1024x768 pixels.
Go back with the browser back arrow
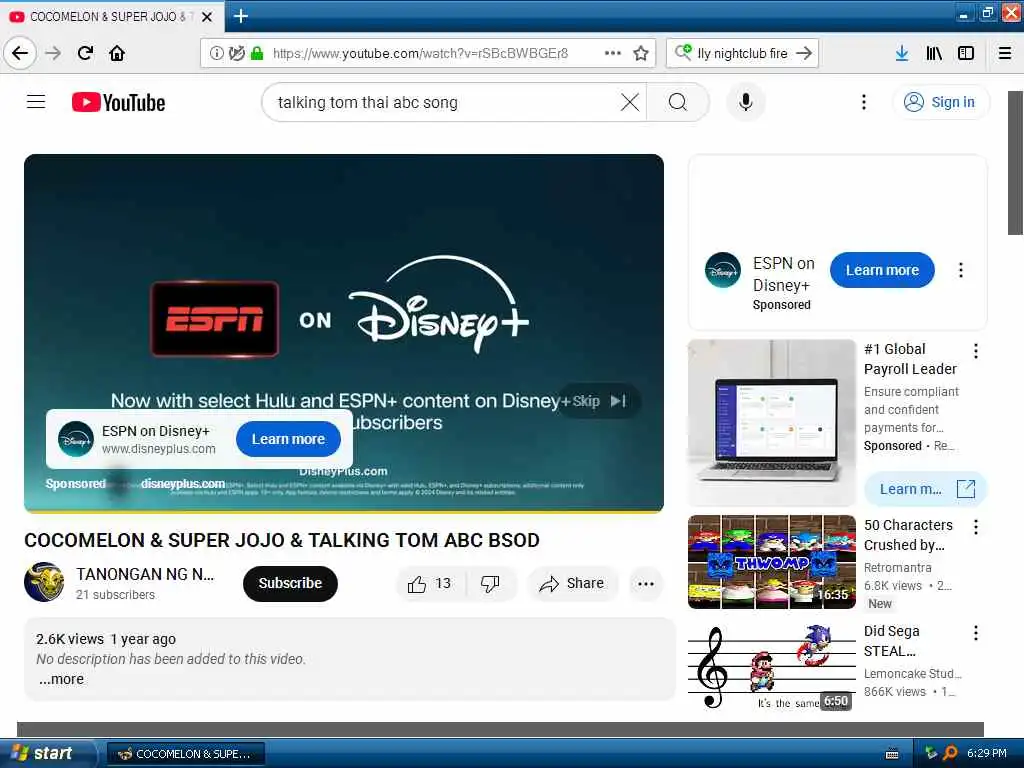(20, 53)
